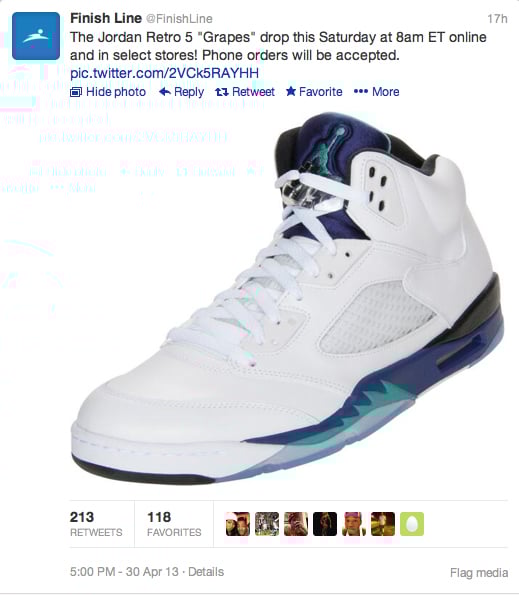This screenshot has width=519, height=595.
Task: Click the Retweet arrows icon
Action: pos(222,92)
